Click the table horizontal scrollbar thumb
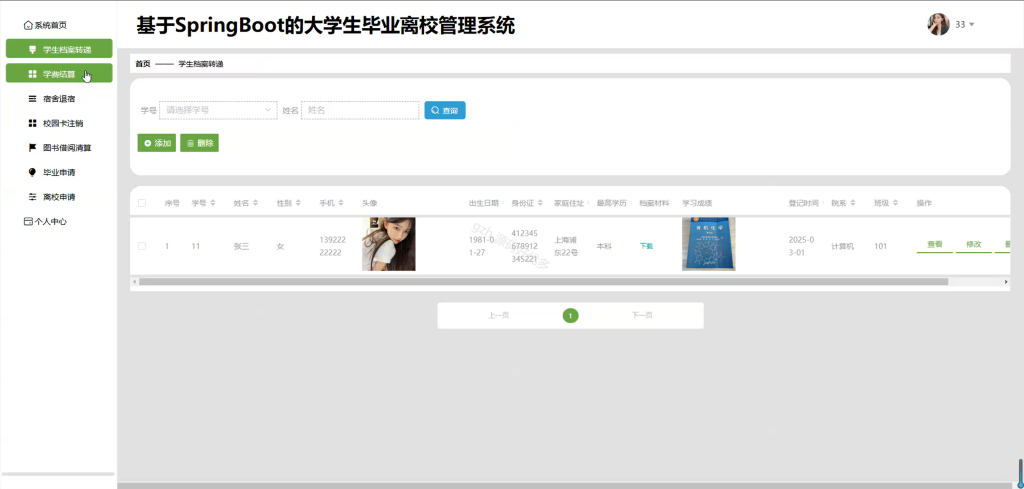Viewport: 1024px width, 489px height. click(543, 282)
